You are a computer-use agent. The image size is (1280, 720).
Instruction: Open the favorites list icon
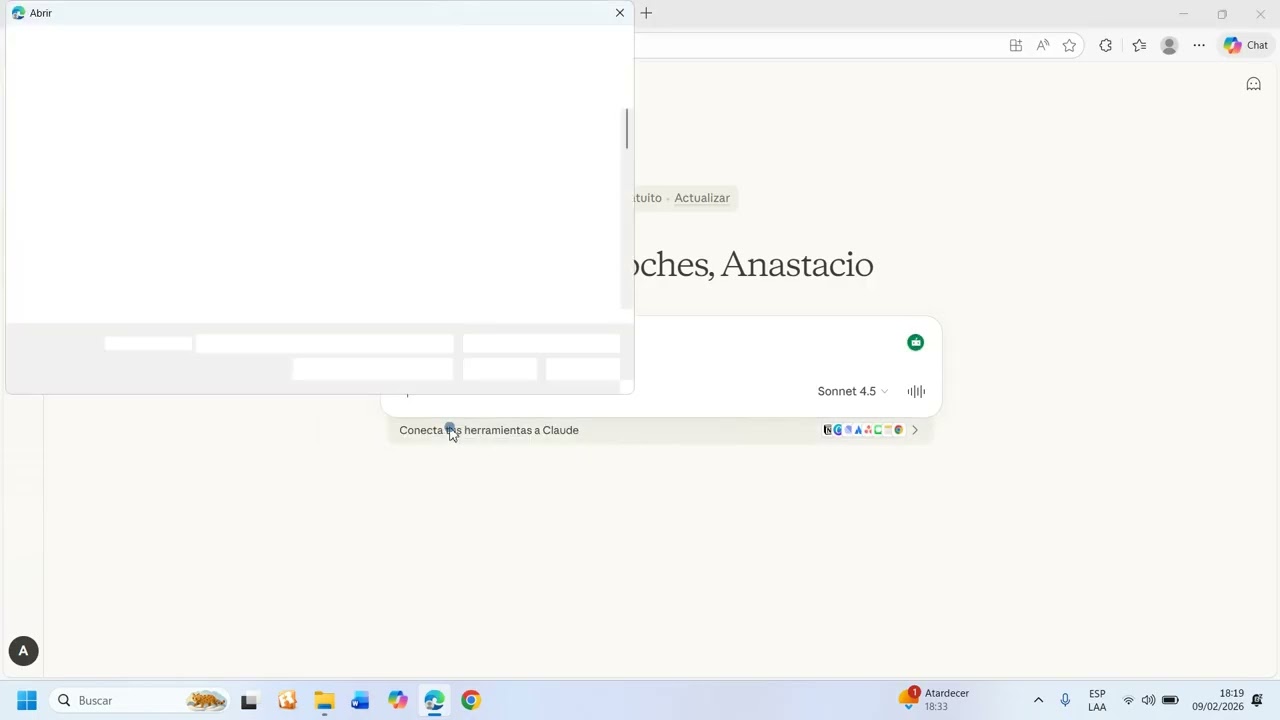click(x=1139, y=45)
